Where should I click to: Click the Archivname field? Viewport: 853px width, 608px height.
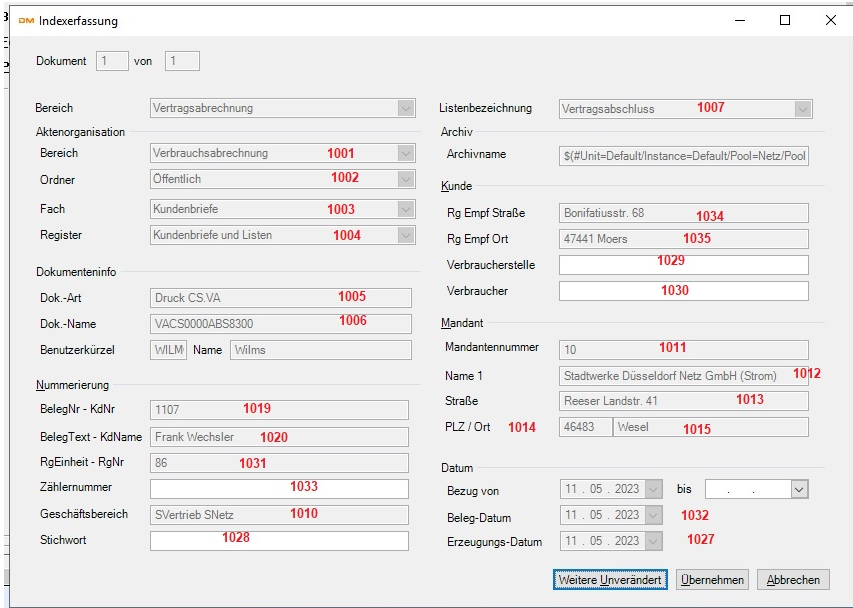click(683, 155)
